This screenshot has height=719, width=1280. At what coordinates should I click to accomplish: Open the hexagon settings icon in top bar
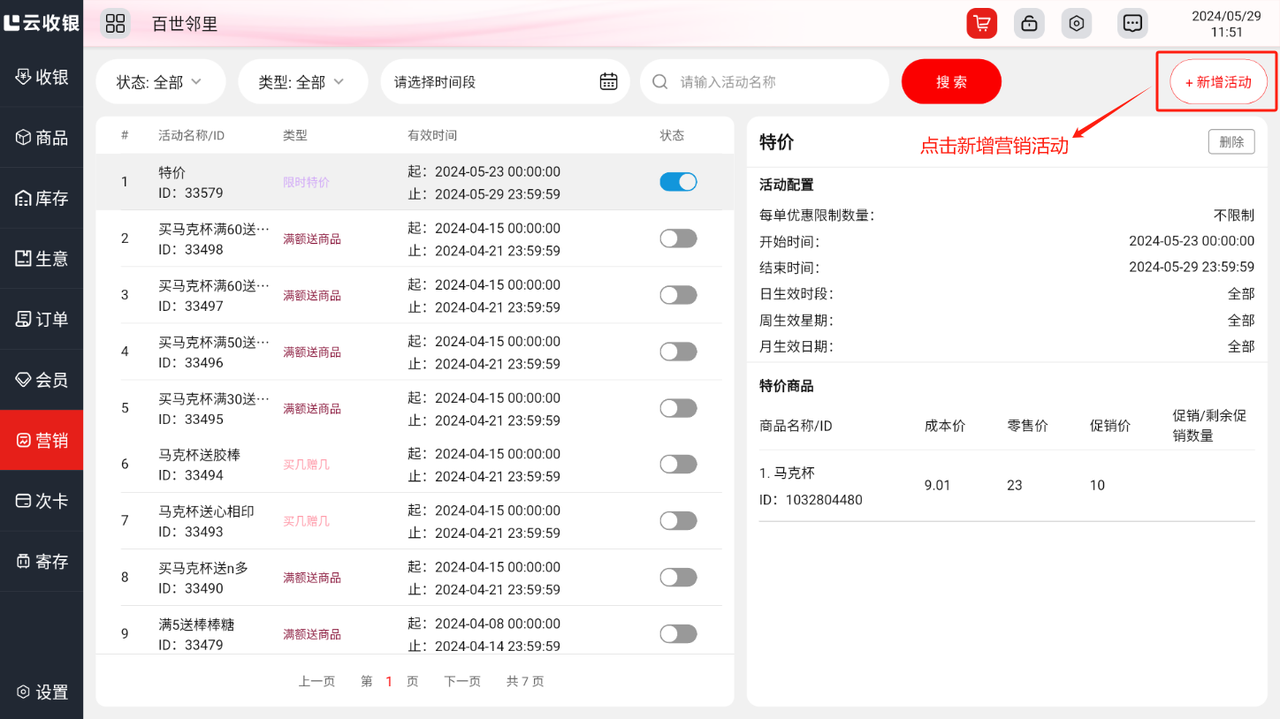(1077, 24)
